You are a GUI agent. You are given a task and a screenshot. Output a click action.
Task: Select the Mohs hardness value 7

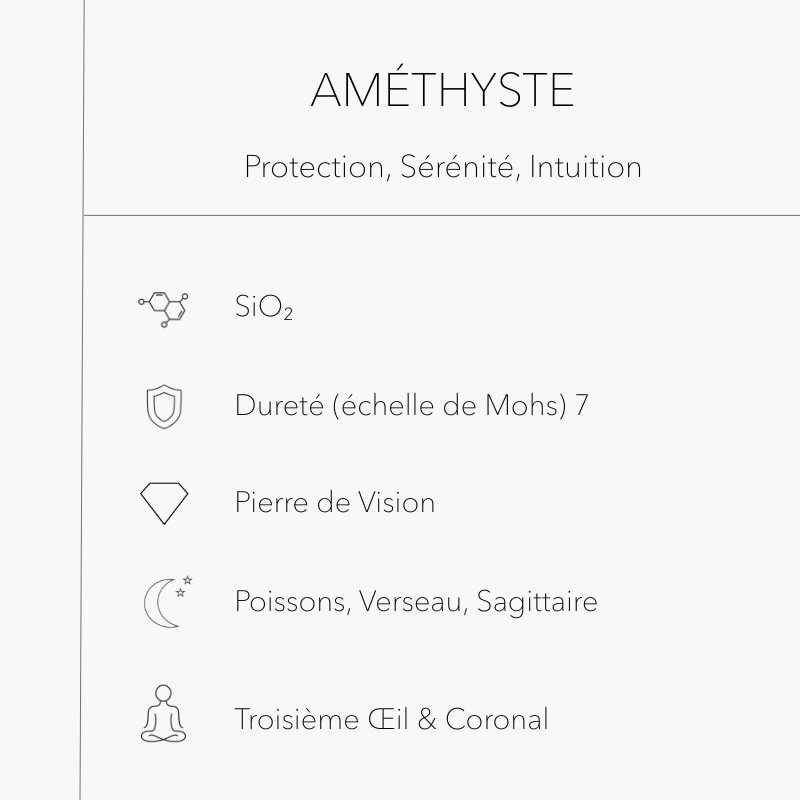click(581, 406)
